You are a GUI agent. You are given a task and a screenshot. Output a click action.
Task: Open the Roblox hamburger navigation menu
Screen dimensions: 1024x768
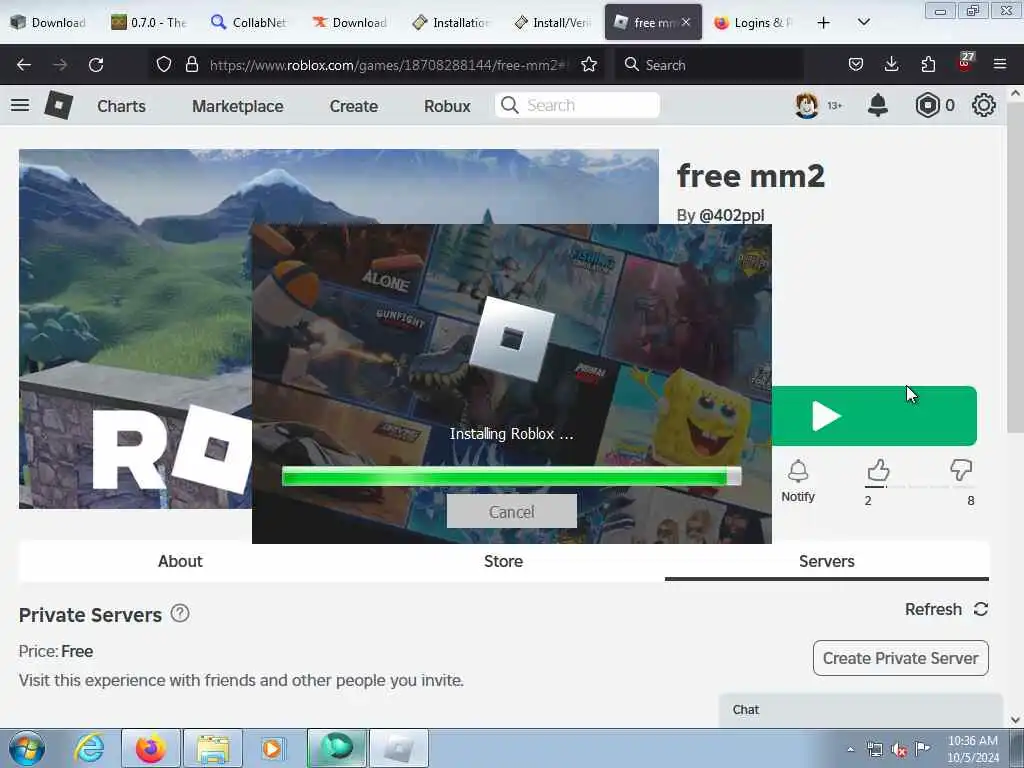click(20, 105)
